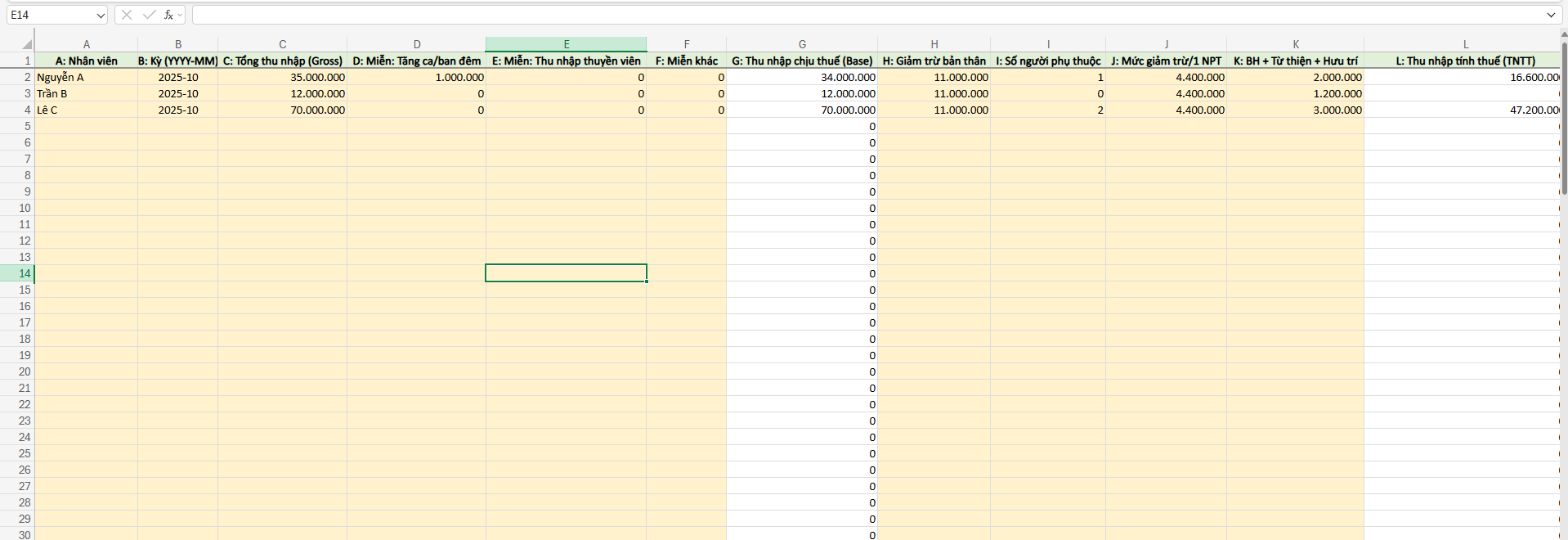Click the Enter checkmark icon in formula bar
Screen dimensions: 1568x540
tap(149, 15)
